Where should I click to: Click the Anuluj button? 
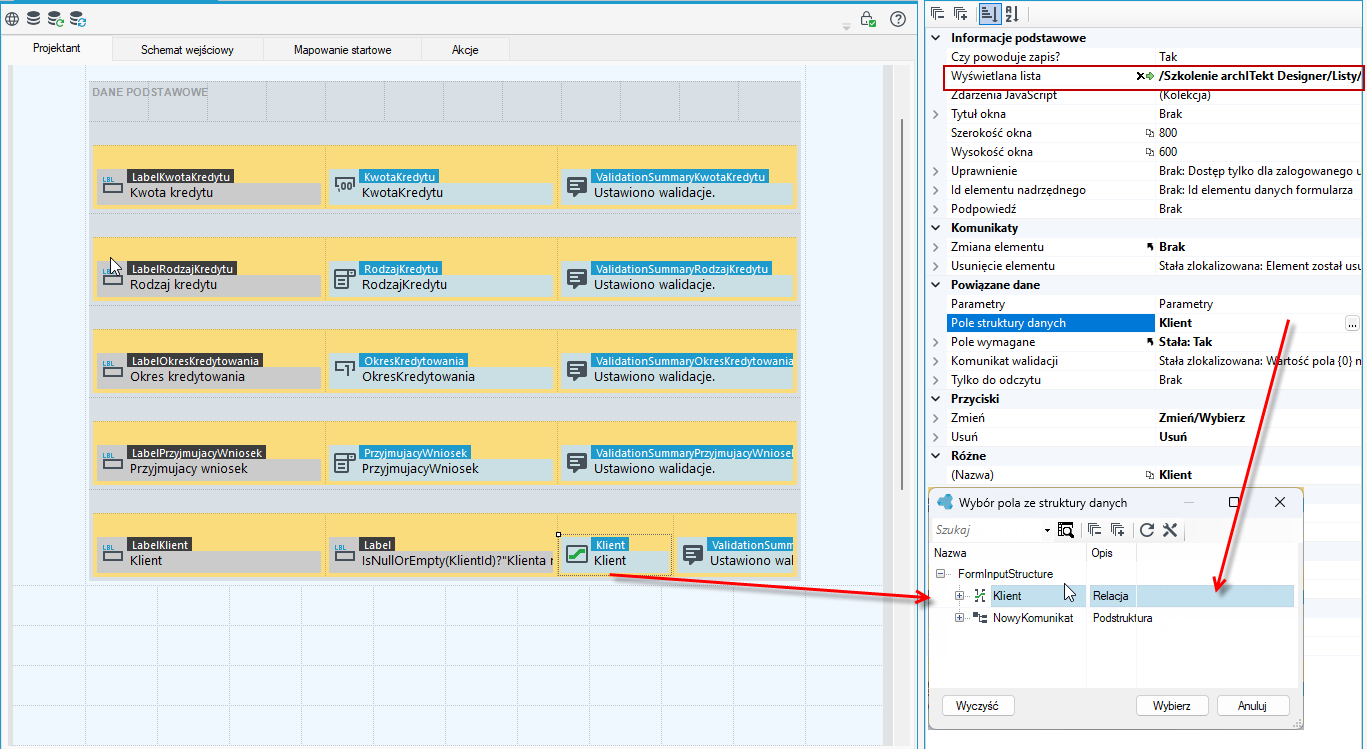(1252, 705)
